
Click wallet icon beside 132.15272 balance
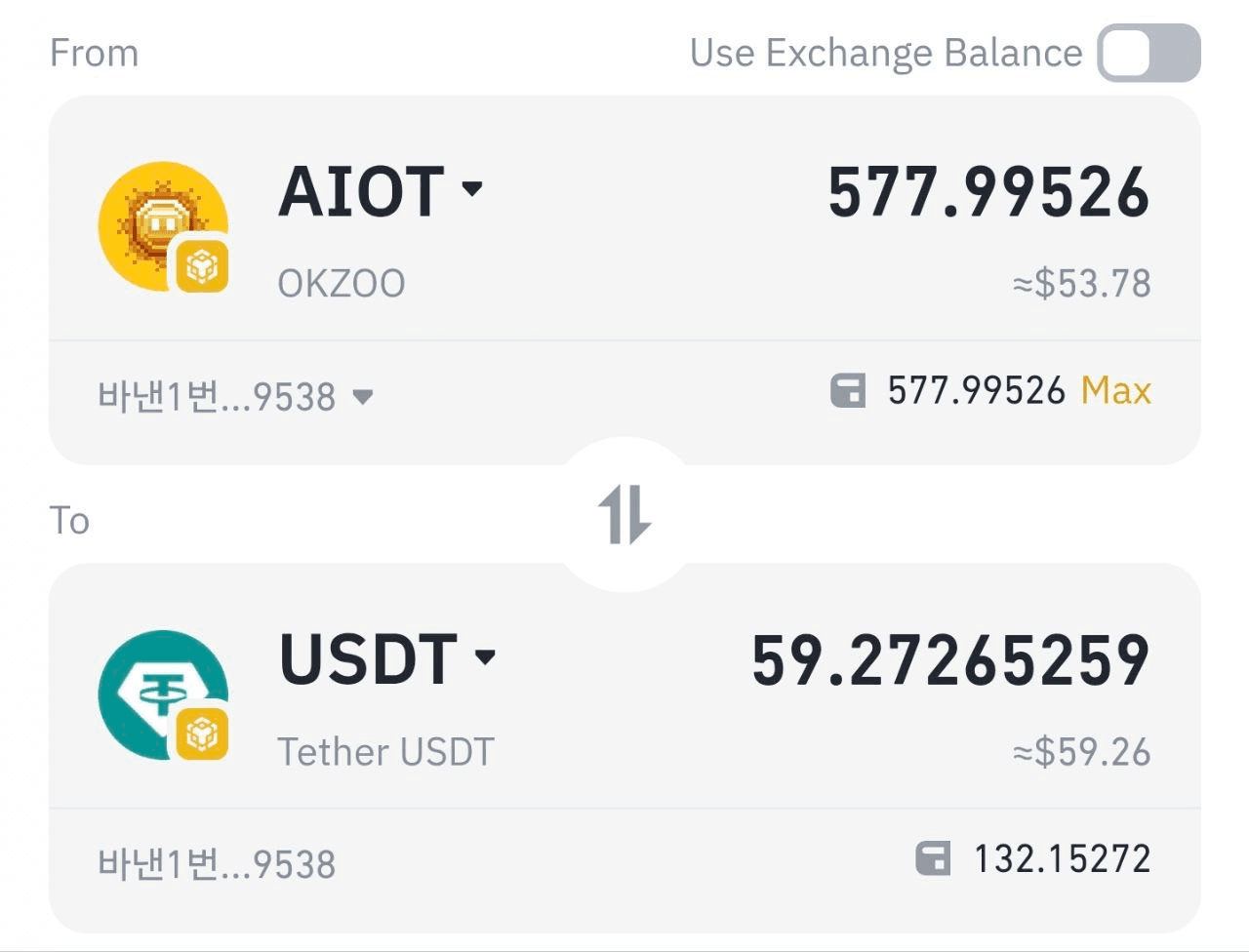click(933, 859)
